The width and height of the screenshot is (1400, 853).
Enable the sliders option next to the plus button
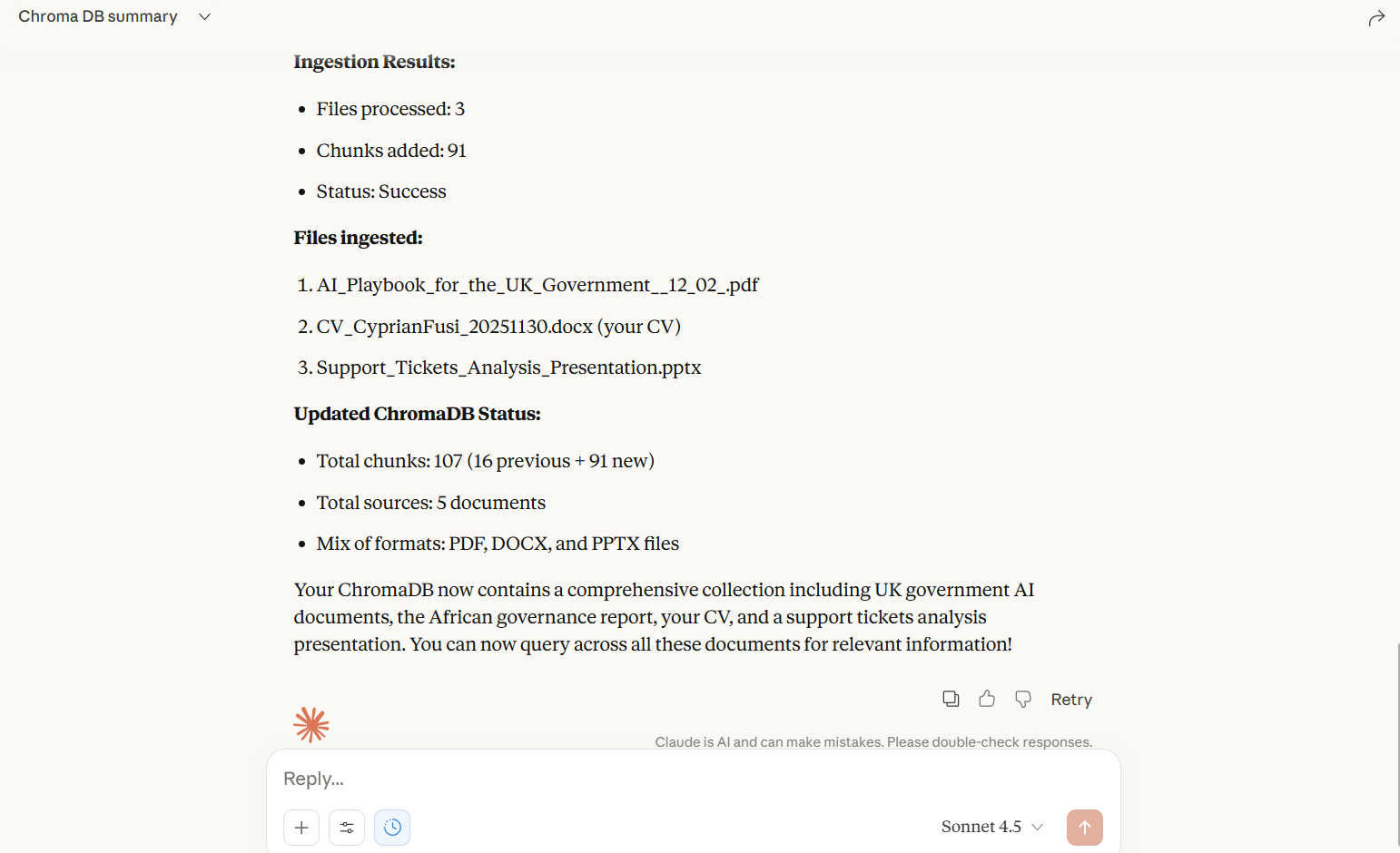click(x=347, y=827)
